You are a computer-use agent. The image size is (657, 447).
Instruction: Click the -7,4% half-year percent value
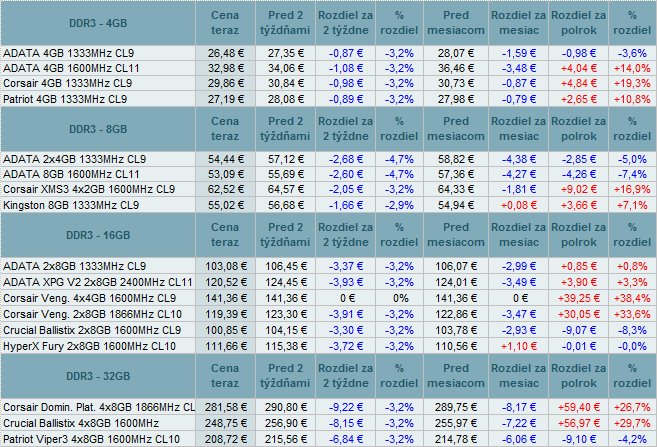pyautogui.click(x=632, y=174)
